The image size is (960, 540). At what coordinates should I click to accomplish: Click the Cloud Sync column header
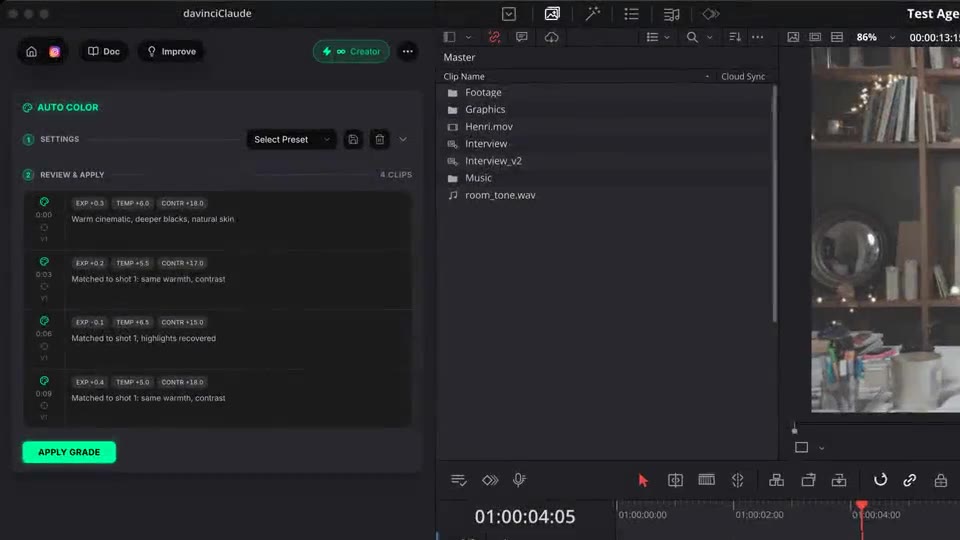tap(743, 77)
